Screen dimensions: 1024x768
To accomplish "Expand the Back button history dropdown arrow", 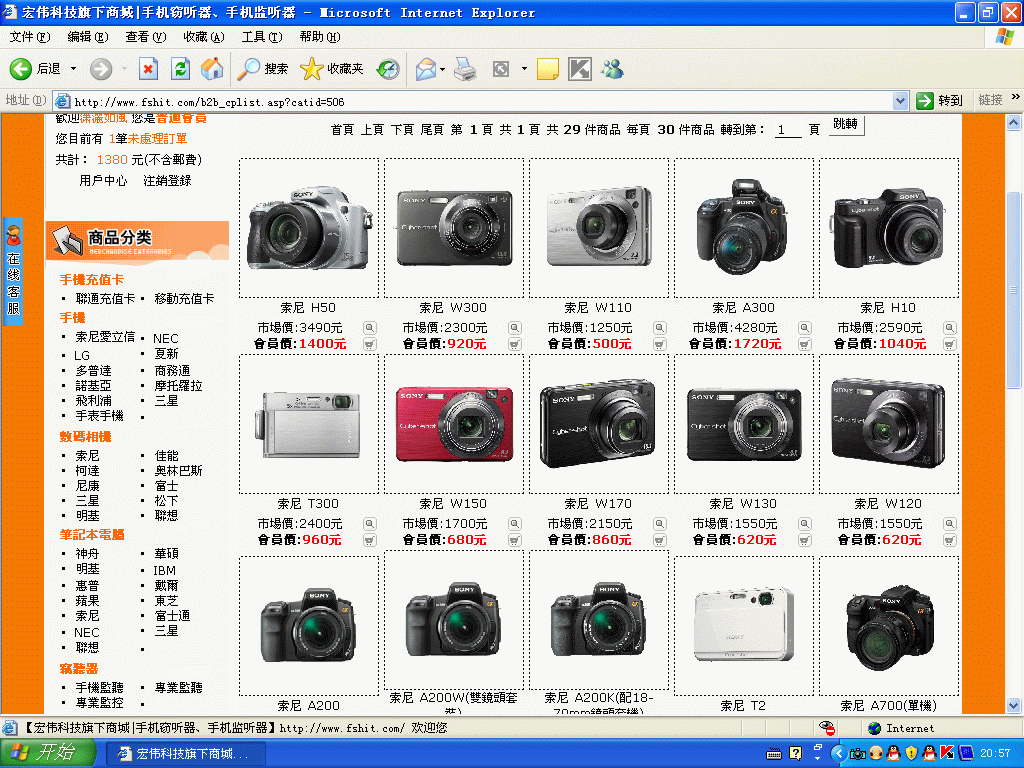I will pyautogui.click(x=73, y=69).
